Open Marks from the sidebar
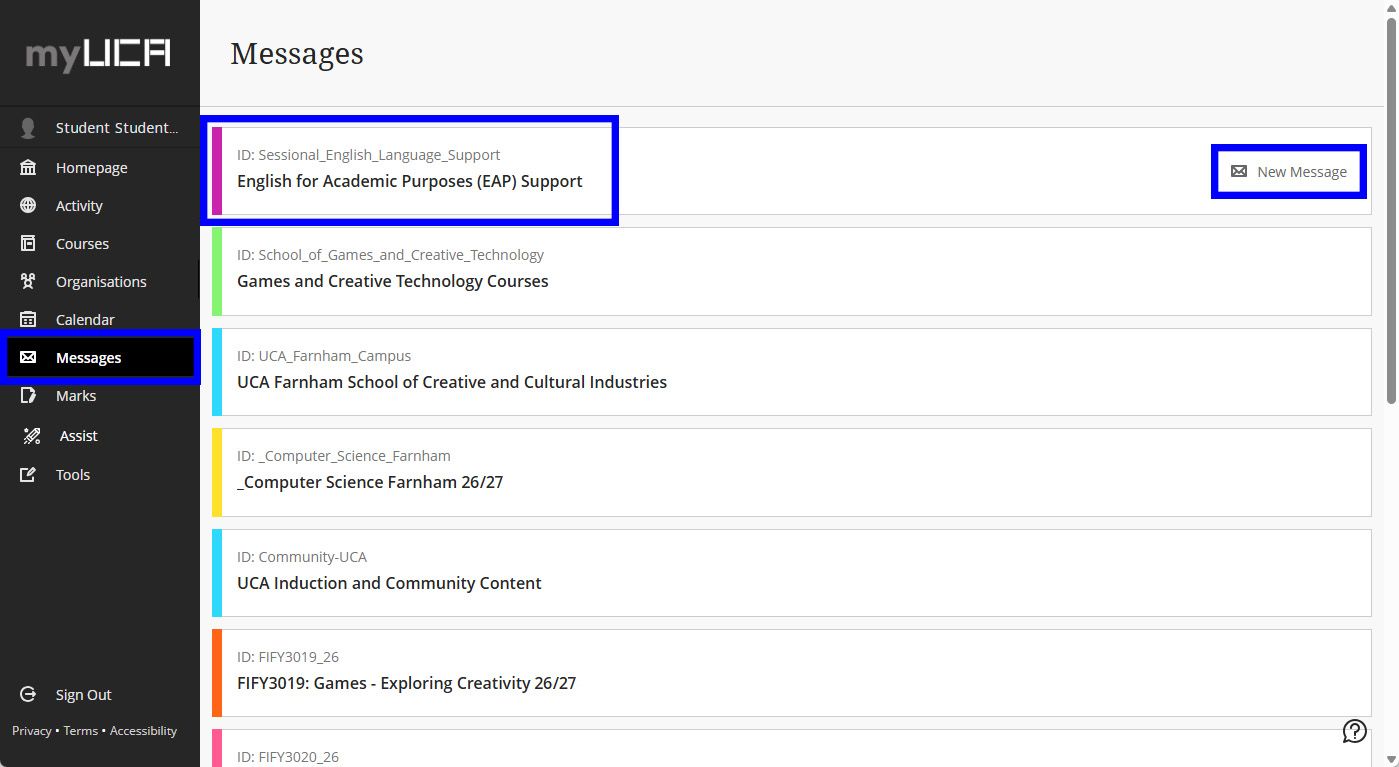This screenshot has width=1399, height=767. (100, 395)
